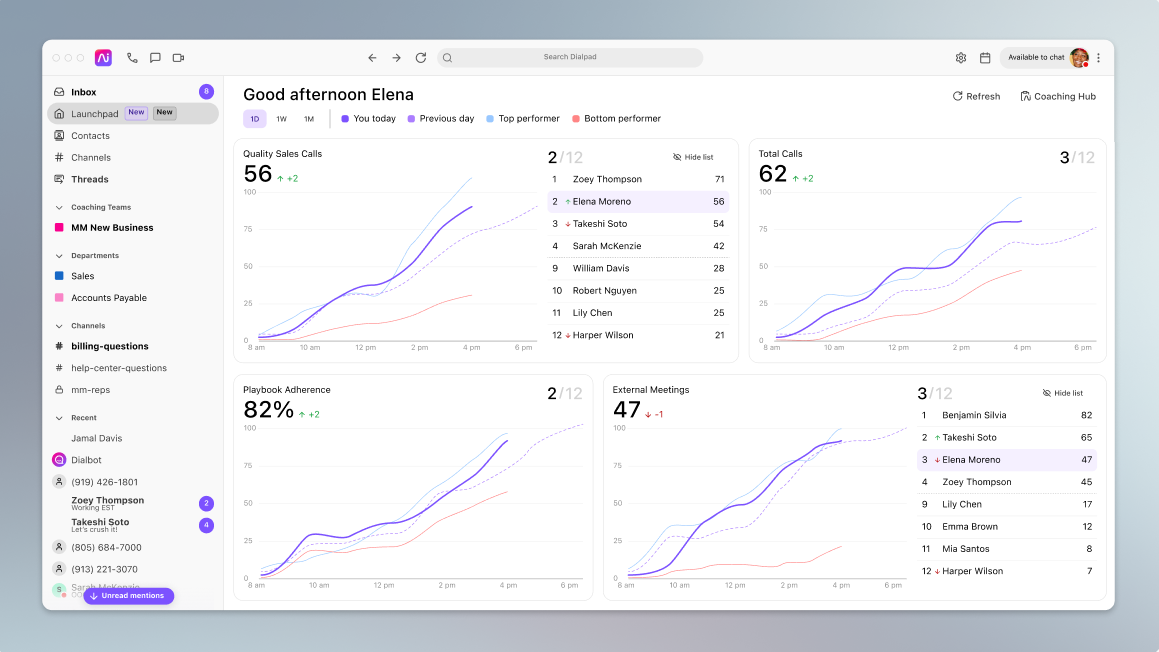Image resolution: width=1159 pixels, height=652 pixels.
Task: Hide the Quality Sales Calls ranking list
Action: pyautogui.click(x=693, y=157)
